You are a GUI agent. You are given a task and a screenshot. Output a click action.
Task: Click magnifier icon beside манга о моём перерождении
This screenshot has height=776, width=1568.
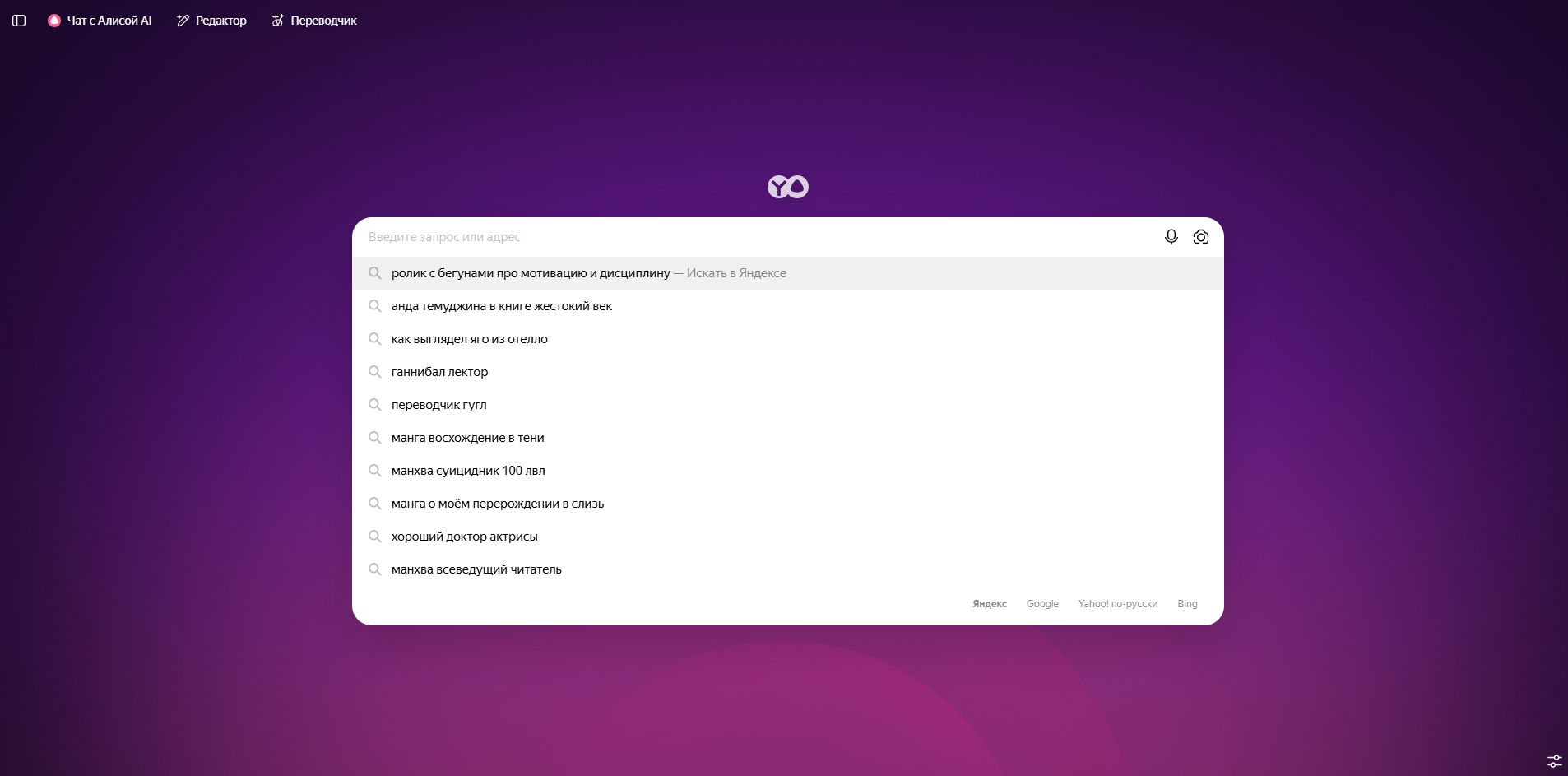click(374, 504)
